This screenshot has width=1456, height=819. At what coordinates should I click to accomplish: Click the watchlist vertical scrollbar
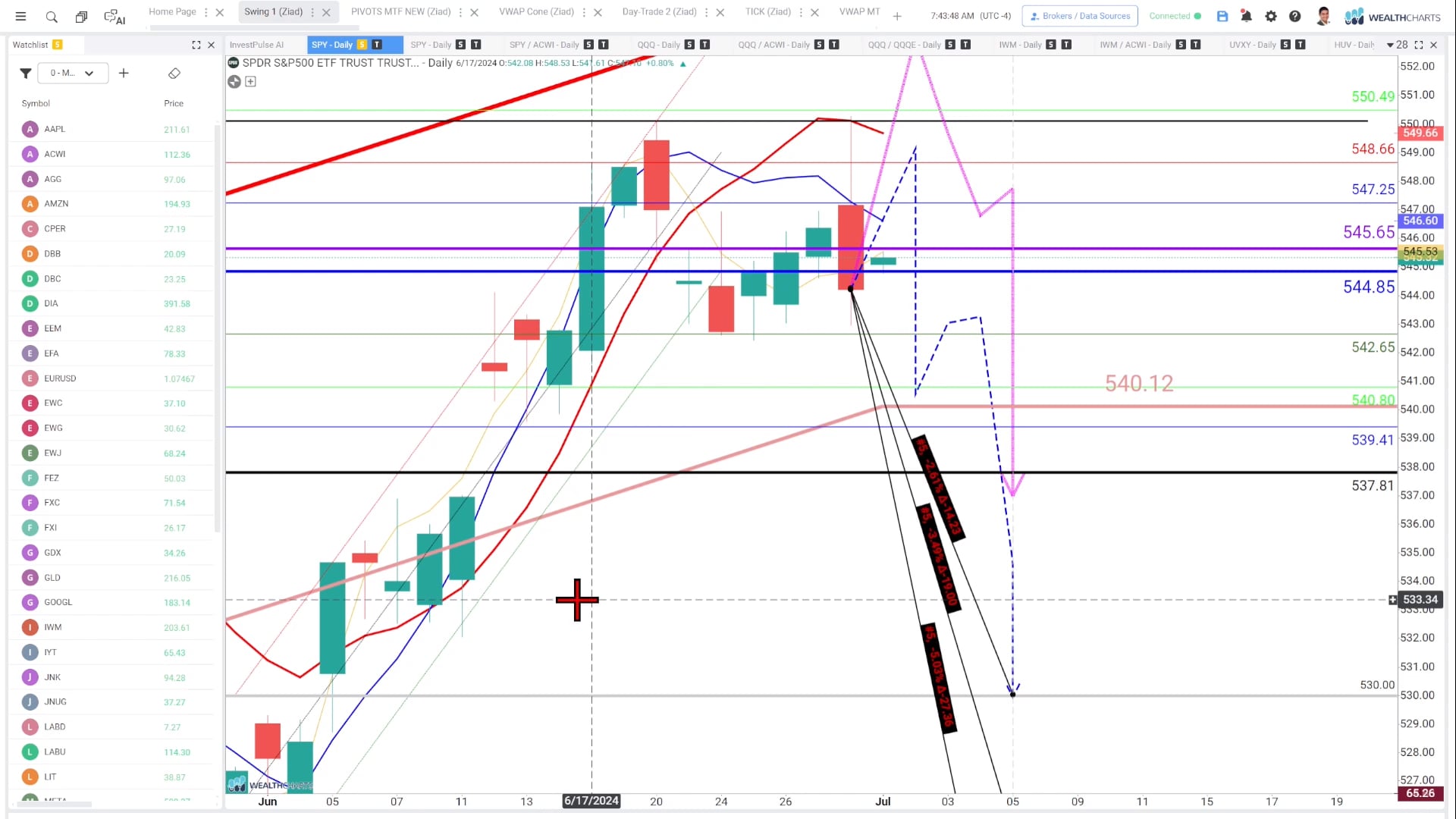(x=217, y=329)
